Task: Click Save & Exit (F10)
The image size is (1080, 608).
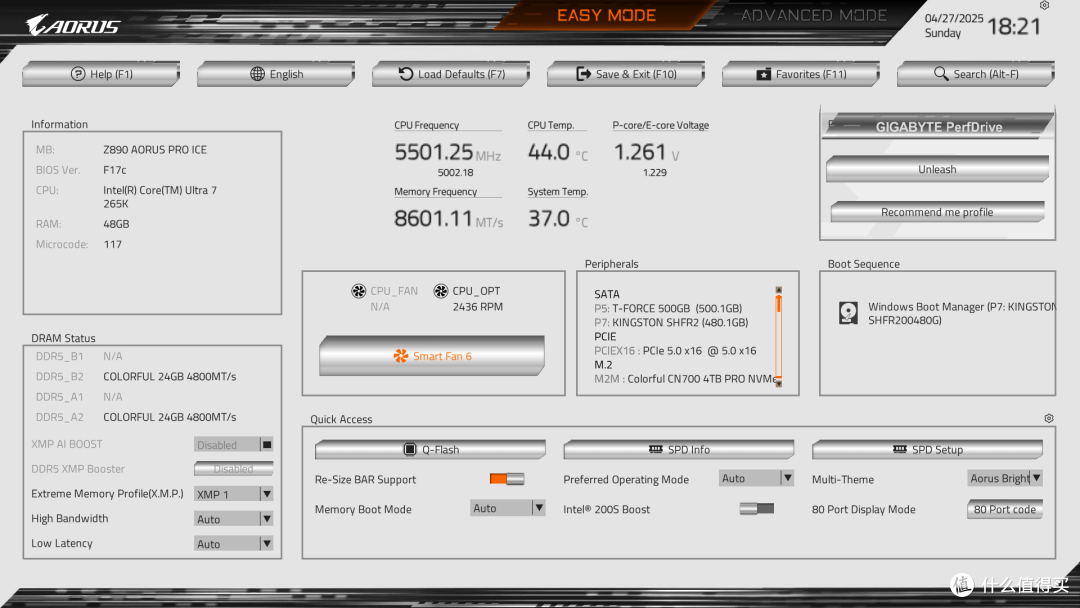Action: pyautogui.click(x=626, y=74)
